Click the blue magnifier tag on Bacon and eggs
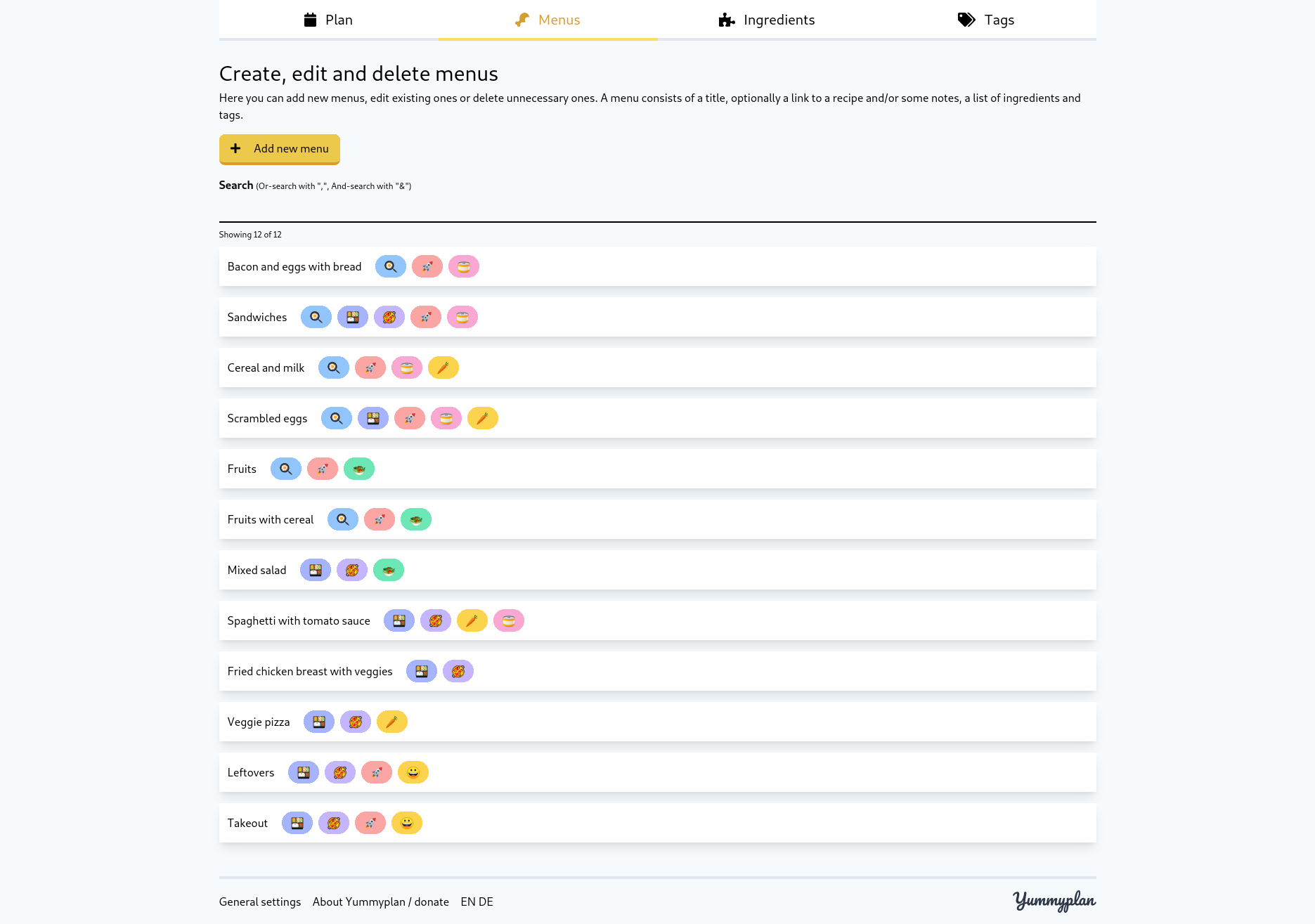Screen dimensions: 1315x924 pos(391,266)
